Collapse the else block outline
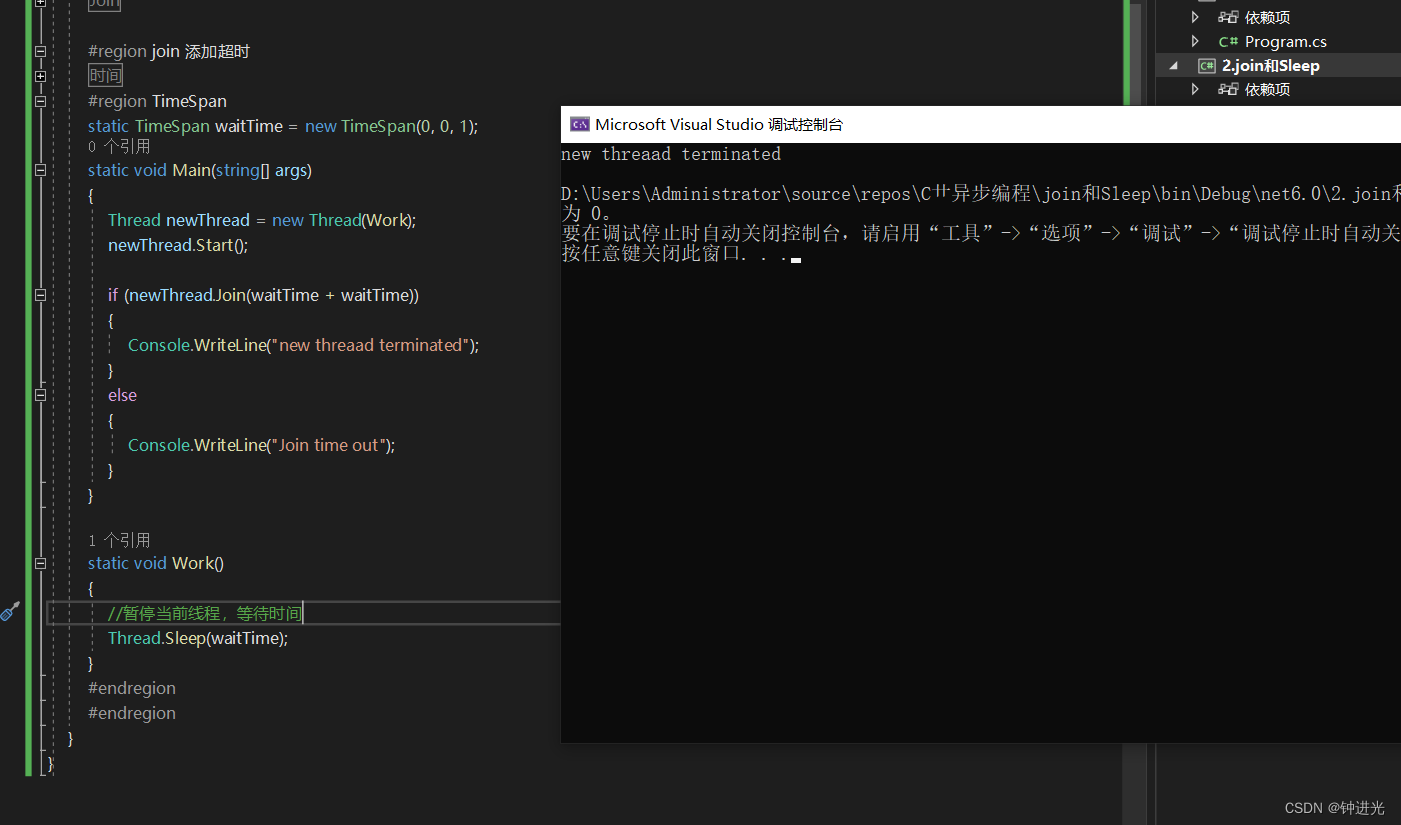The image size is (1401, 825). pyautogui.click(x=40, y=395)
